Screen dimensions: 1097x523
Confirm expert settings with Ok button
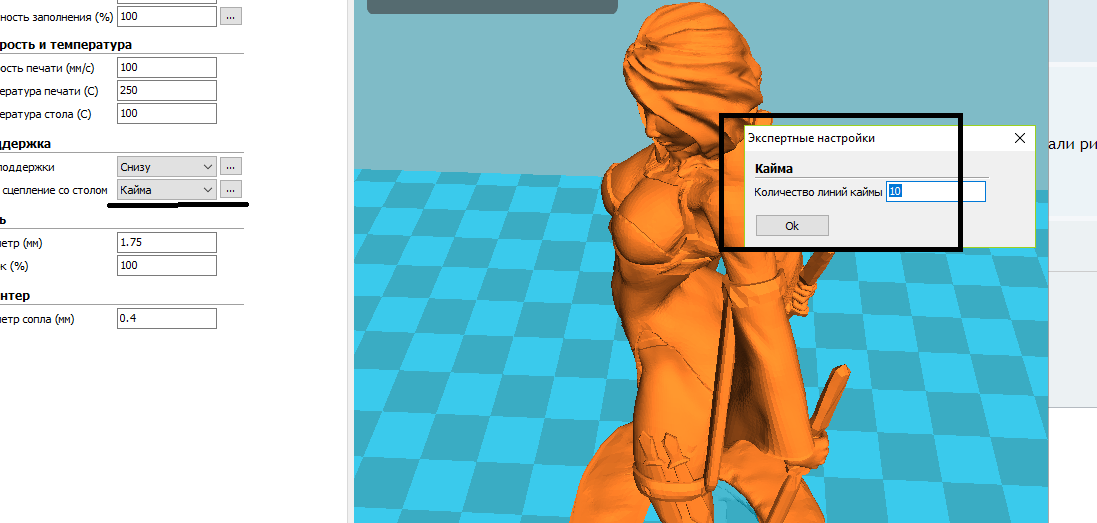pos(792,226)
